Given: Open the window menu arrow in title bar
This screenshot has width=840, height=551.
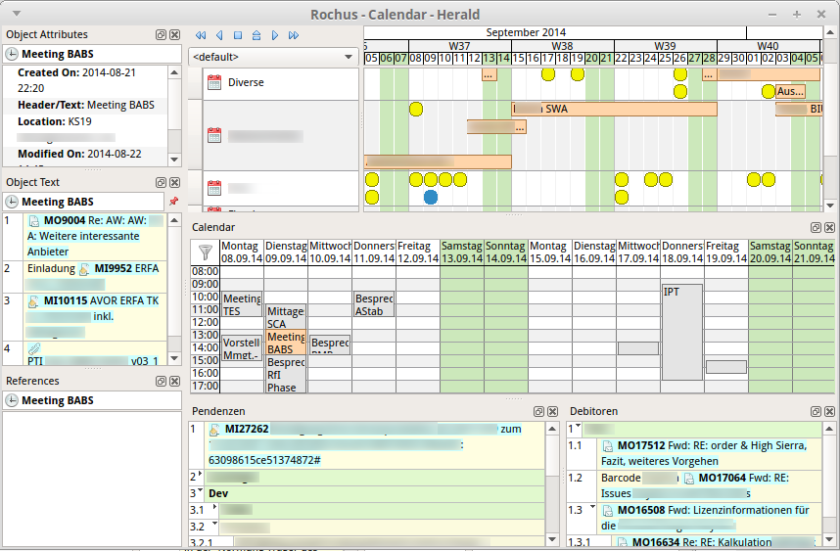Looking at the screenshot, I should click(17, 13).
